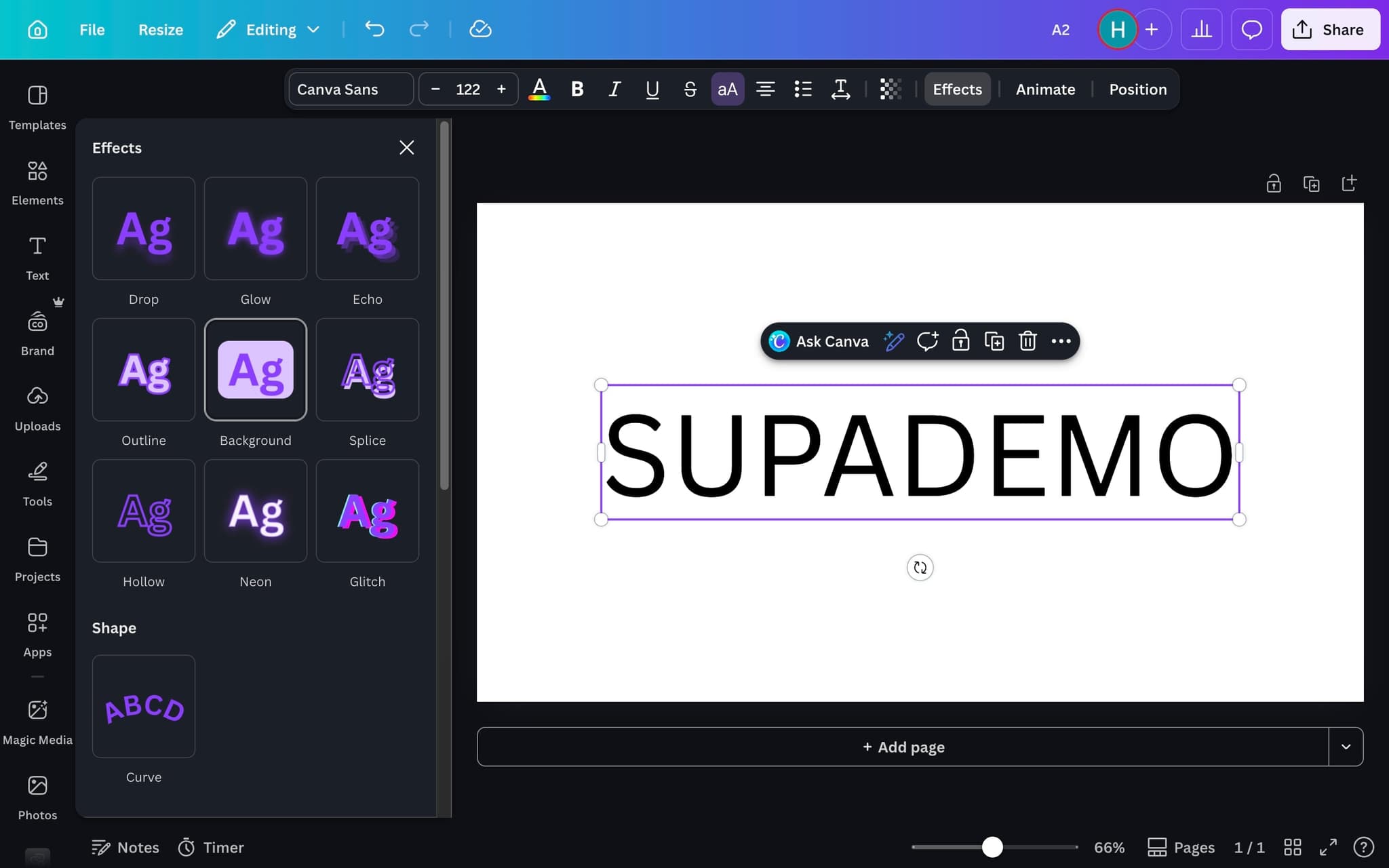
Task: Open the File menu
Action: (92, 29)
